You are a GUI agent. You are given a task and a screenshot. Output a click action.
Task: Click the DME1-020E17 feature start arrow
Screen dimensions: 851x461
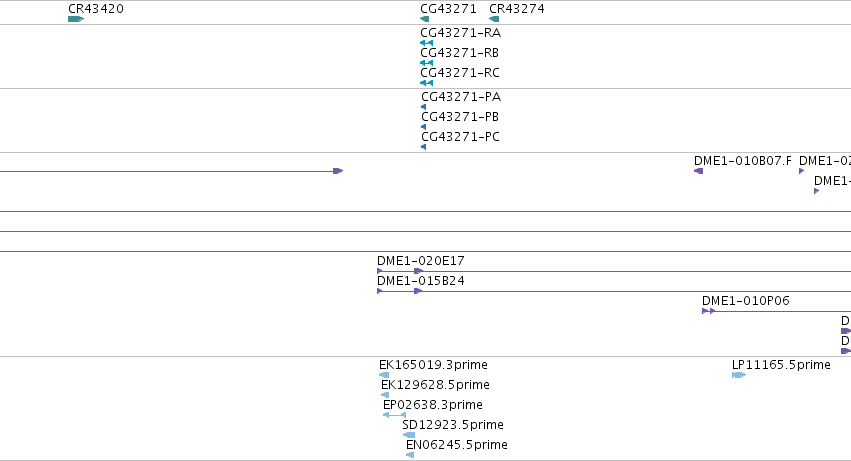click(379, 271)
